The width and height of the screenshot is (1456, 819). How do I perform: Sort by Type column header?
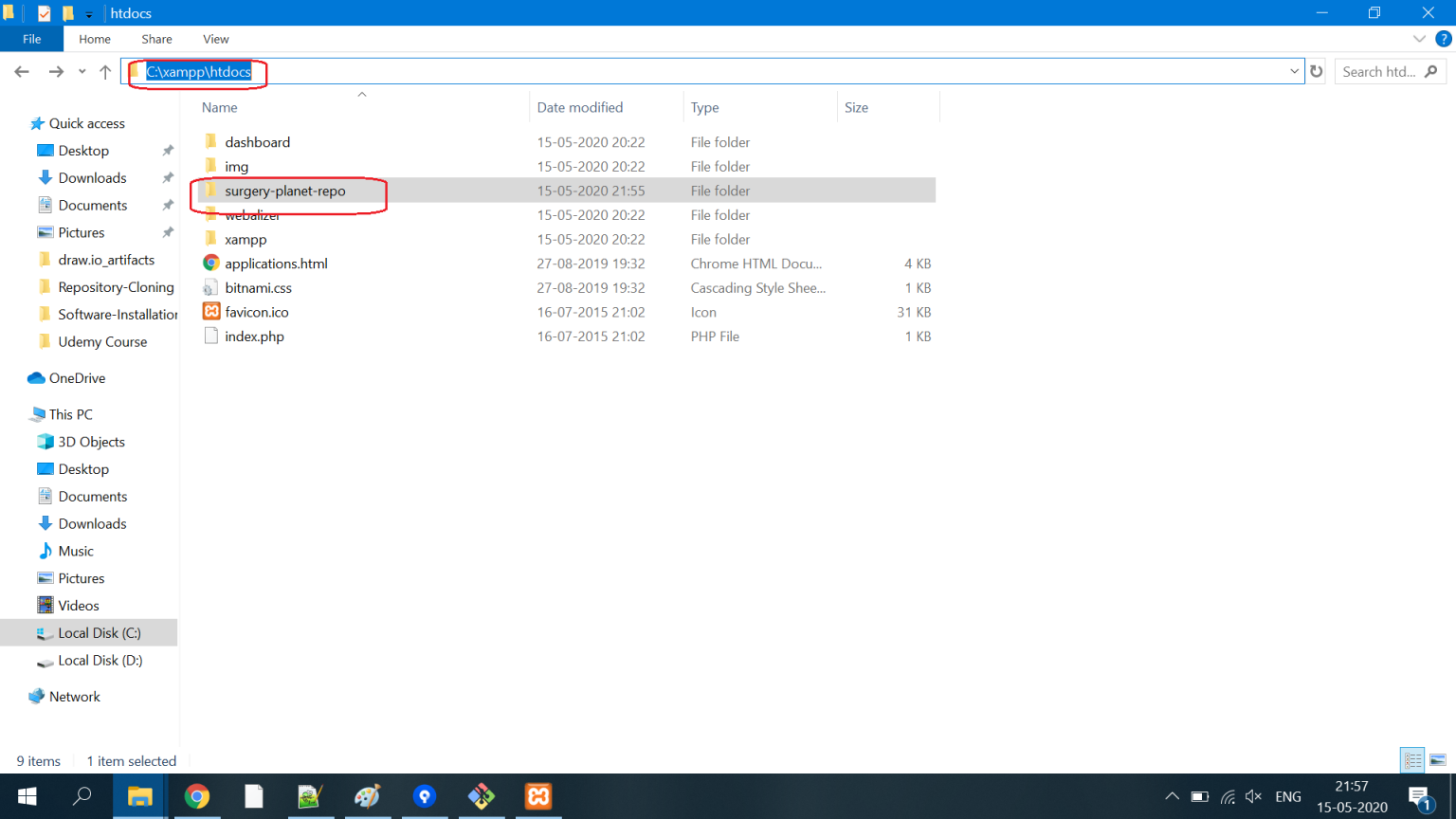704,107
